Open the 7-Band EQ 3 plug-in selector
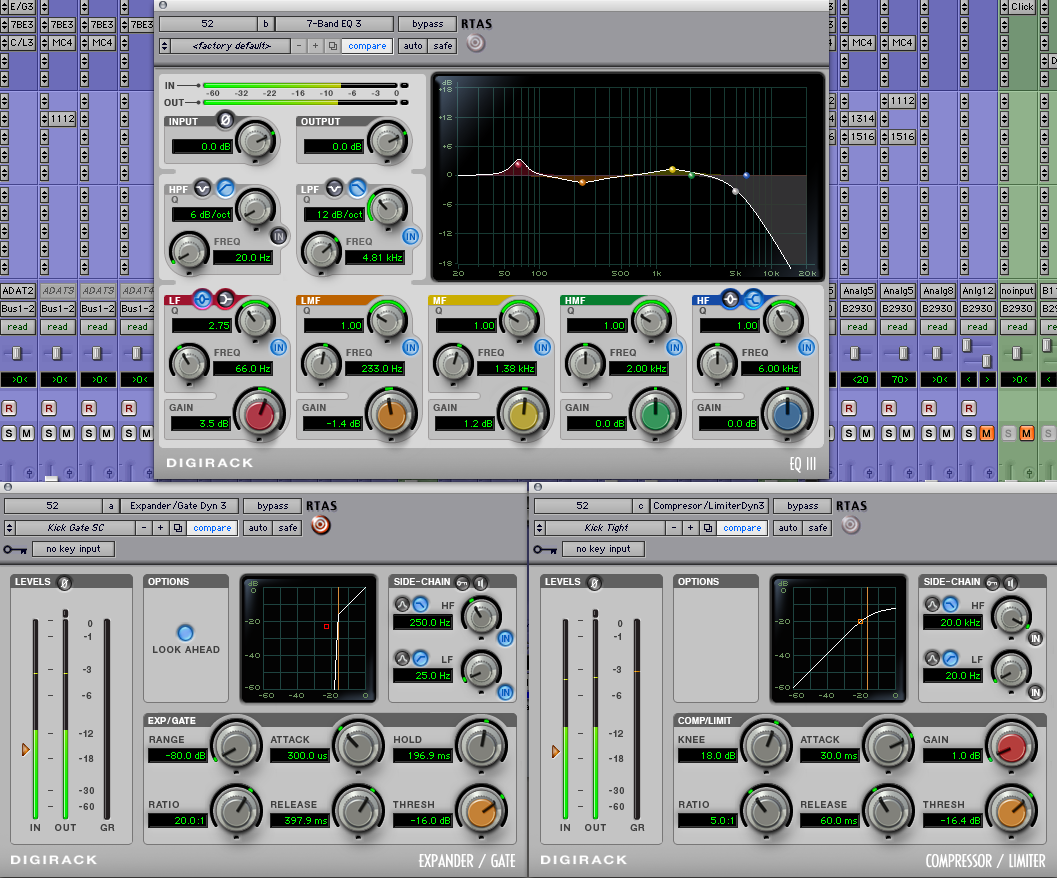The image size is (1057, 878). [x=334, y=24]
